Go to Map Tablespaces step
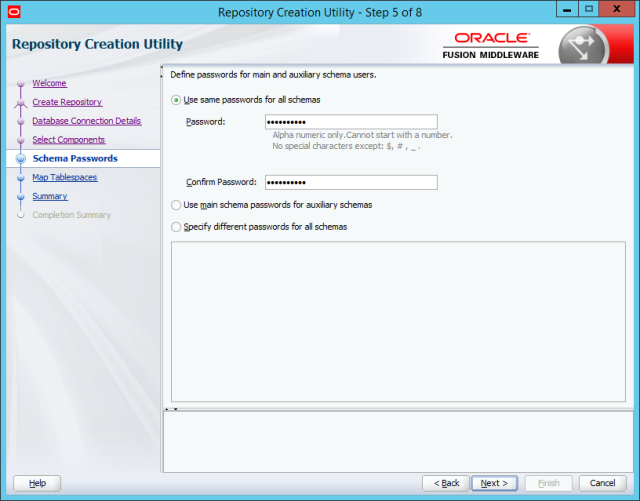Screen dimensions: 640x501 (65, 177)
